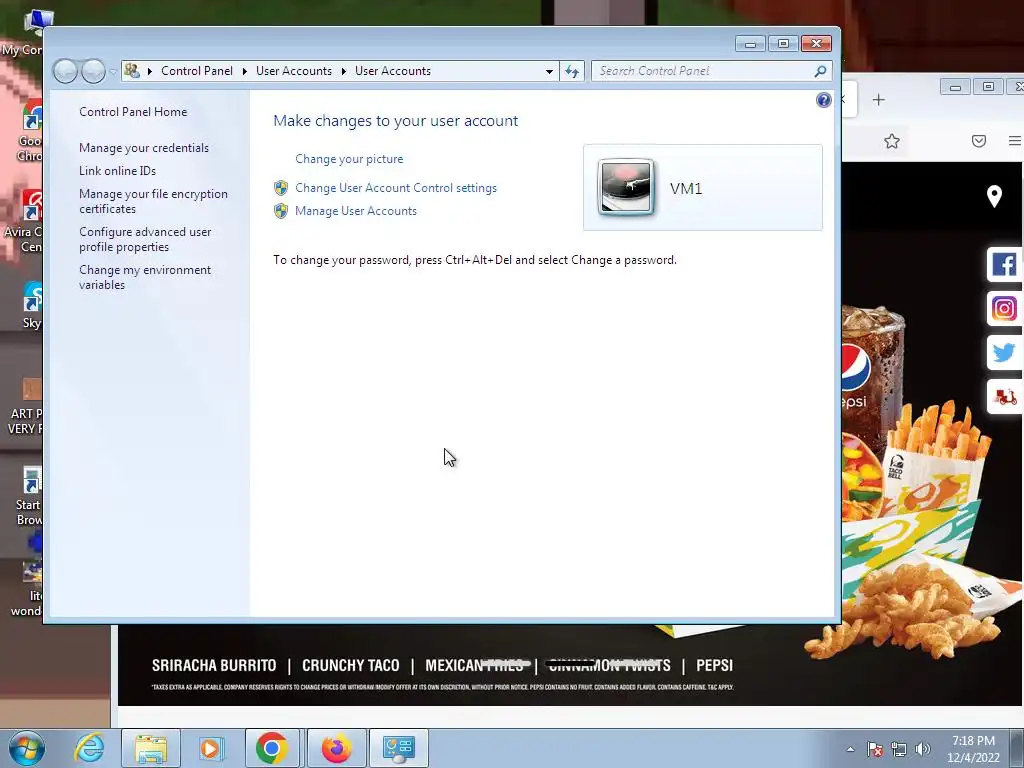The image size is (1024, 768).
Task: Click the Search Control Panel field
Action: coord(702,71)
